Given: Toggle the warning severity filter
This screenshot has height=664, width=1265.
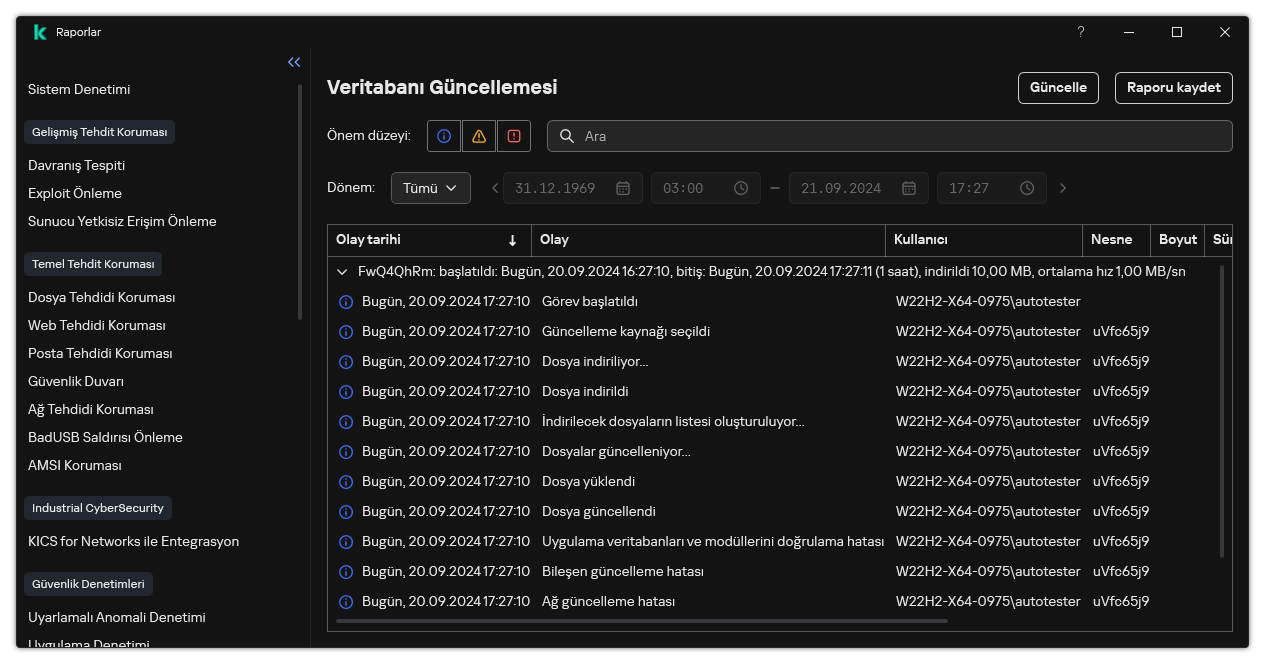Looking at the screenshot, I should pos(479,136).
